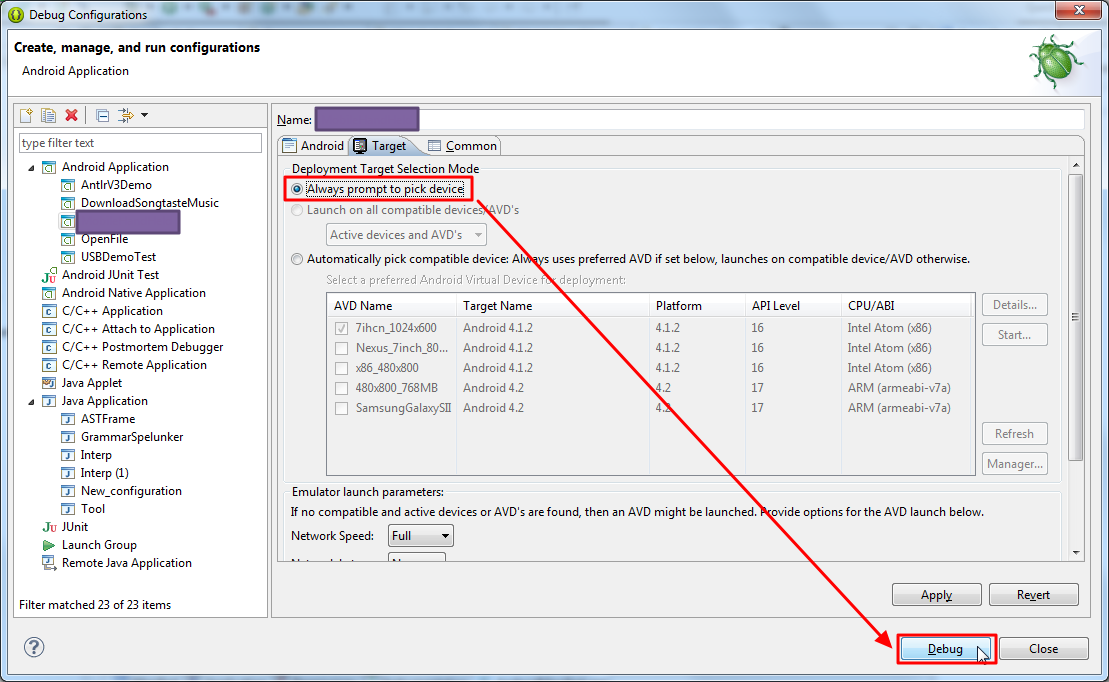Image resolution: width=1109 pixels, height=682 pixels.
Task: Switch to the Target tab
Action: point(381,146)
